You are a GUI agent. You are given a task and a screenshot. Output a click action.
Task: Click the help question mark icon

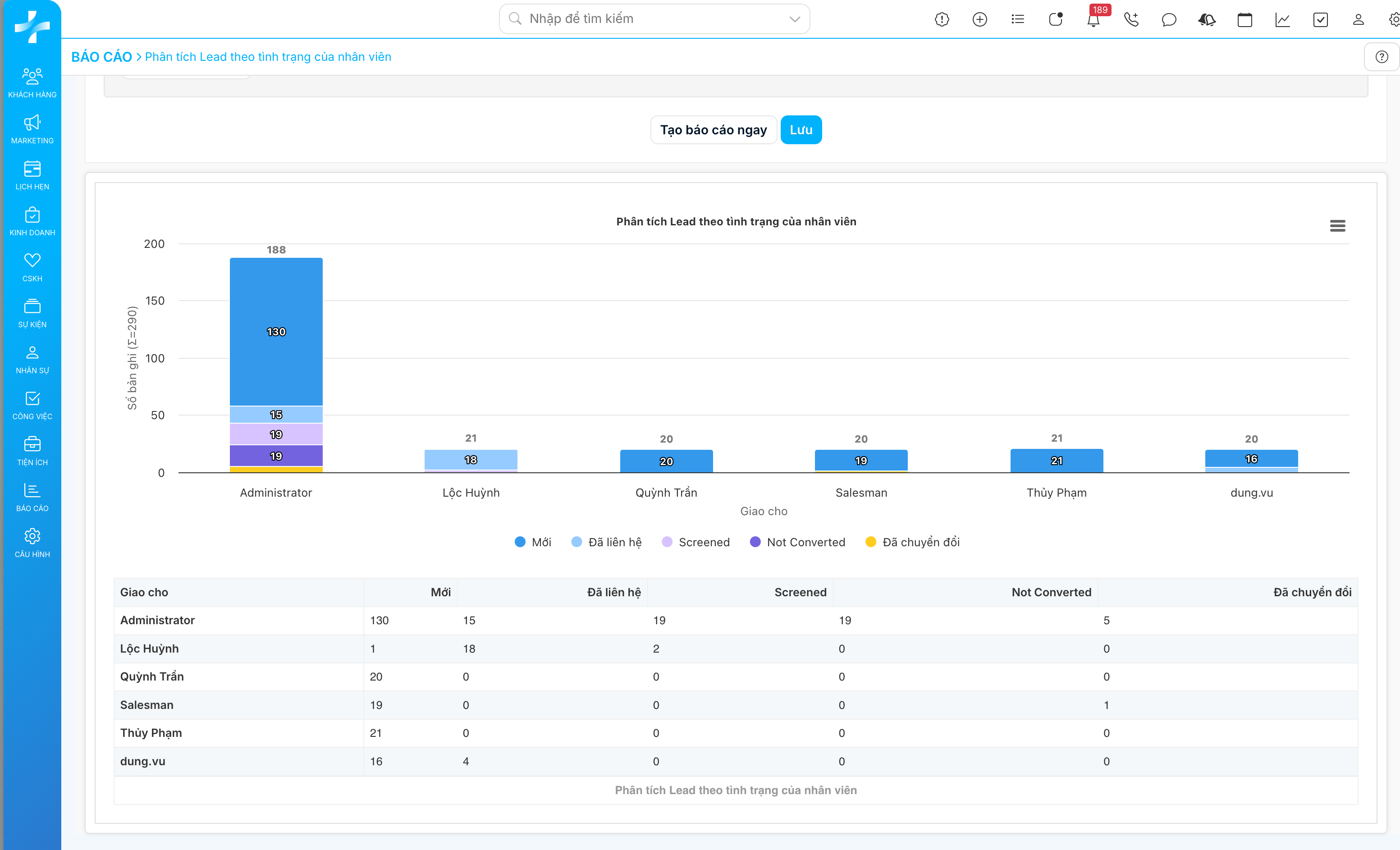(1381, 57)
